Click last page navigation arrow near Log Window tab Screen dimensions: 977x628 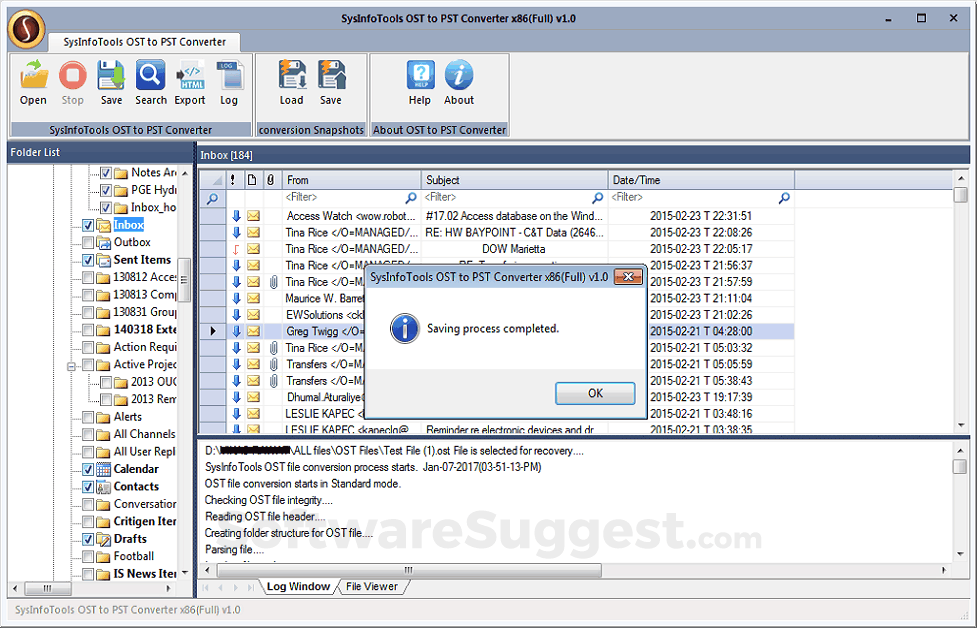tap(250, 587)
